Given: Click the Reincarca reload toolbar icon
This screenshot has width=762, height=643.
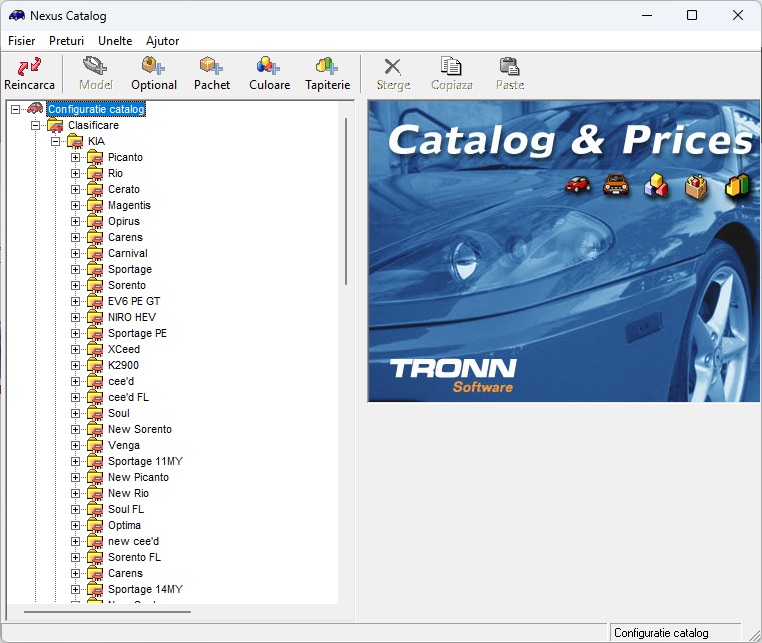Looking at the screenshot, I should (x=29, y=67).
